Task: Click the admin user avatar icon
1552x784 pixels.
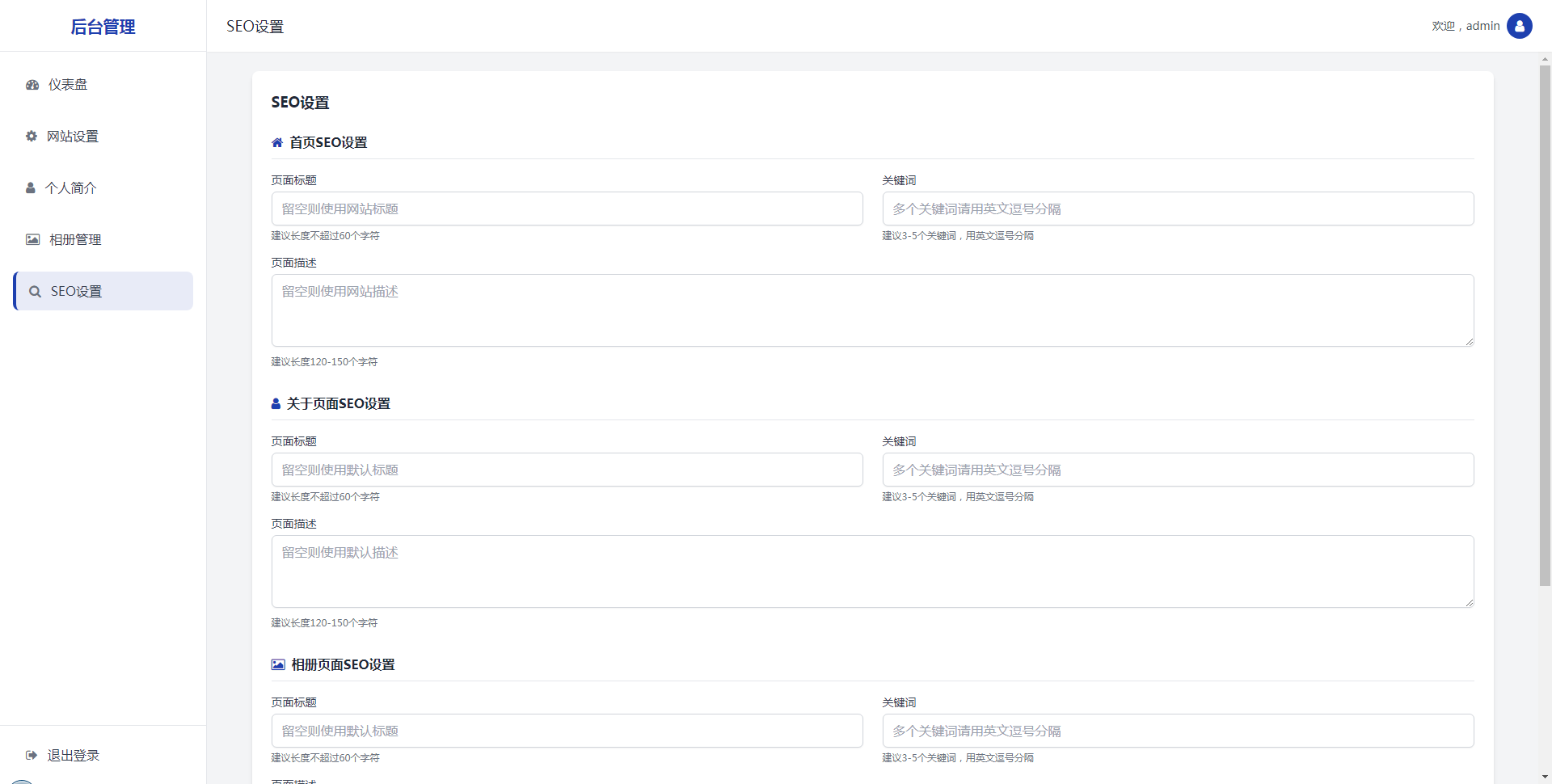Action: [1519, 26]
